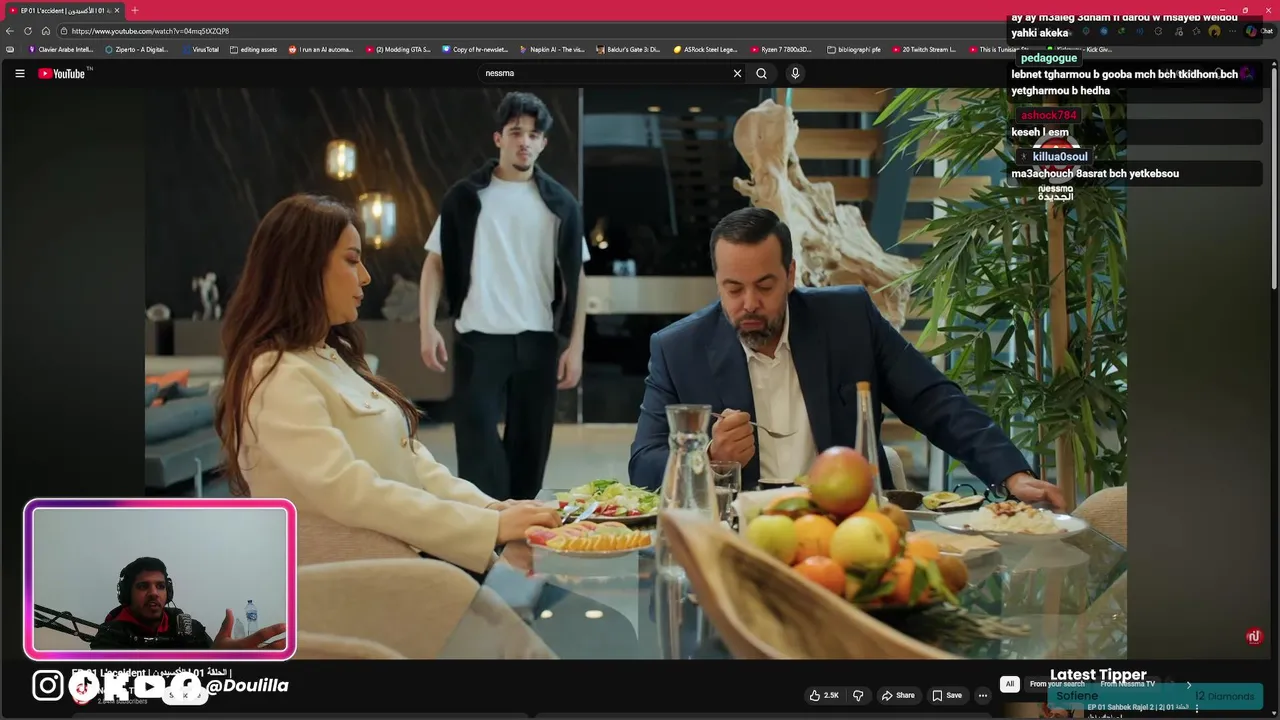This screenshot has width=1280, height=720.
Task: Click the video player to pause
Action: coord(636,373)
